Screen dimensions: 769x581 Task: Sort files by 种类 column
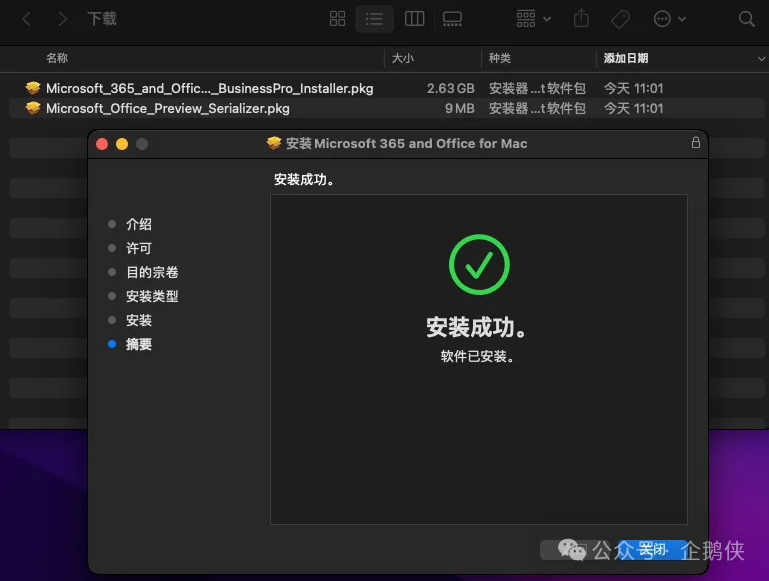point(500,58)
